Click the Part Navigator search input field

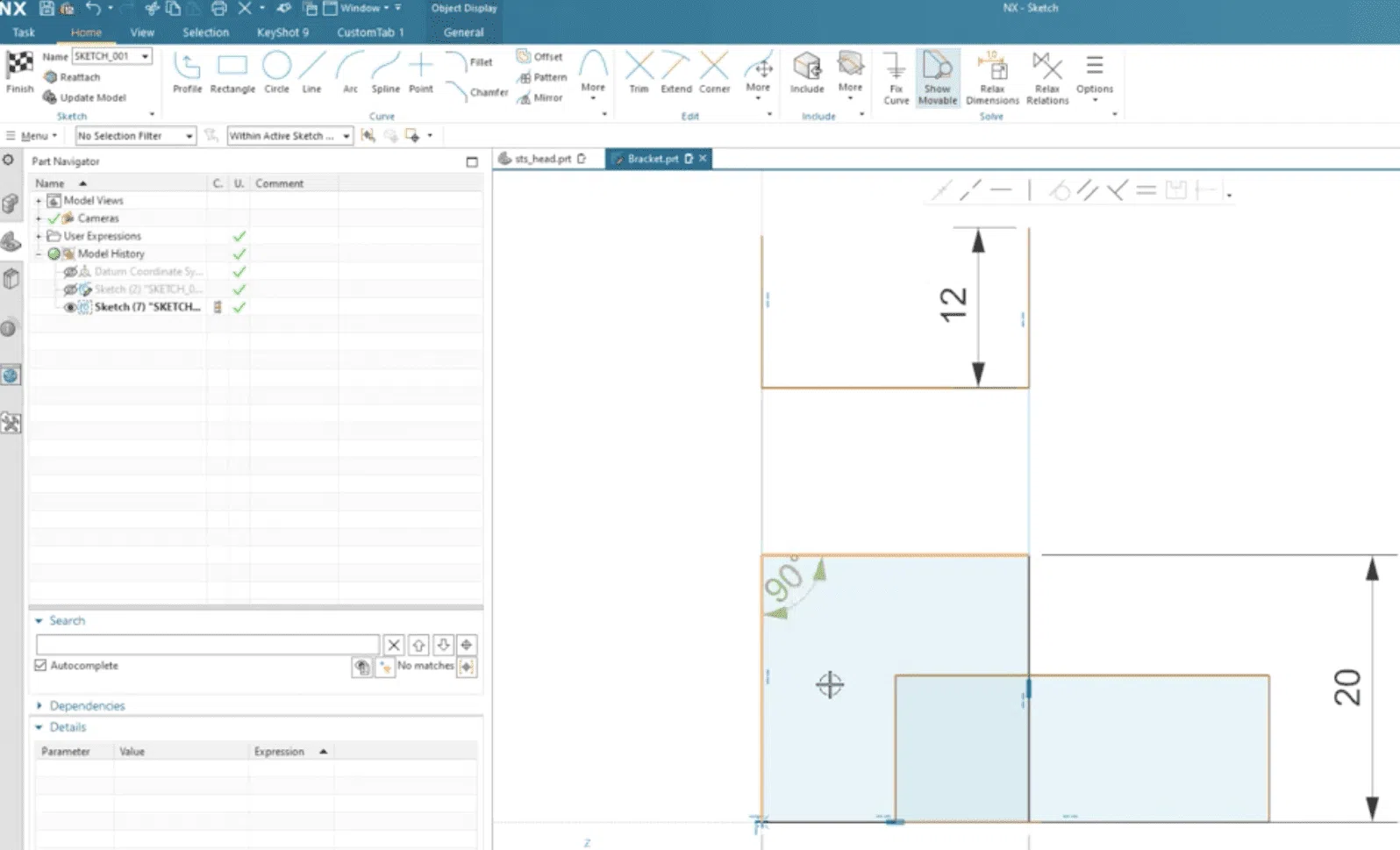(207, 645)
